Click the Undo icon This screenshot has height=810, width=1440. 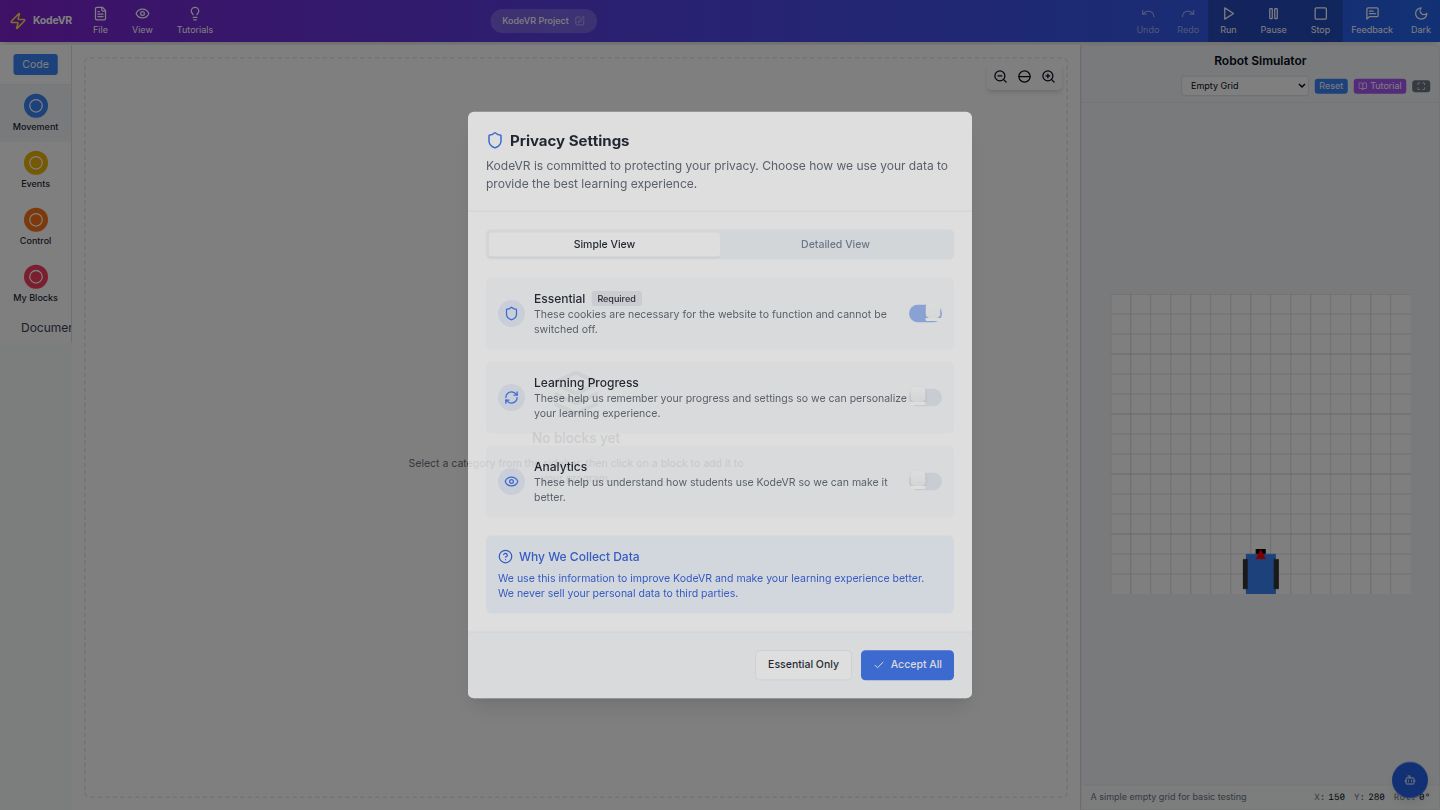click(x=1148, y=14)
